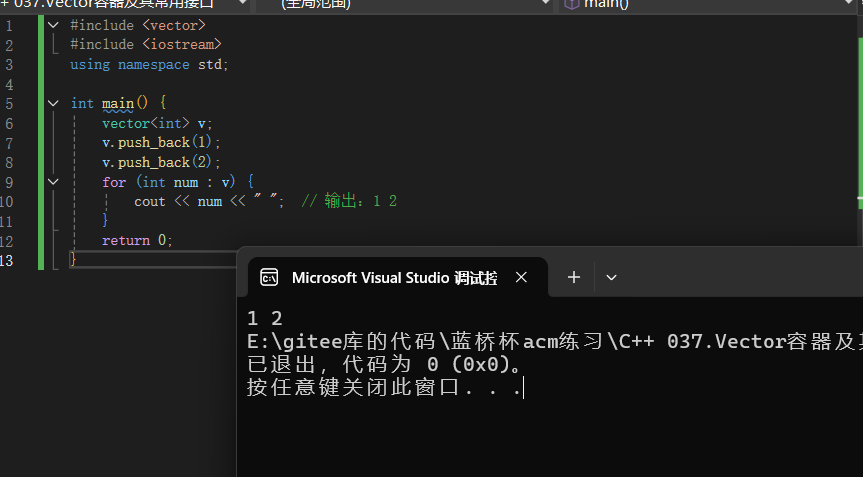Click the 'vector<int> v;' declaration line
The width and height of the screenshot is (863, 477).
(x=157, y=123)
